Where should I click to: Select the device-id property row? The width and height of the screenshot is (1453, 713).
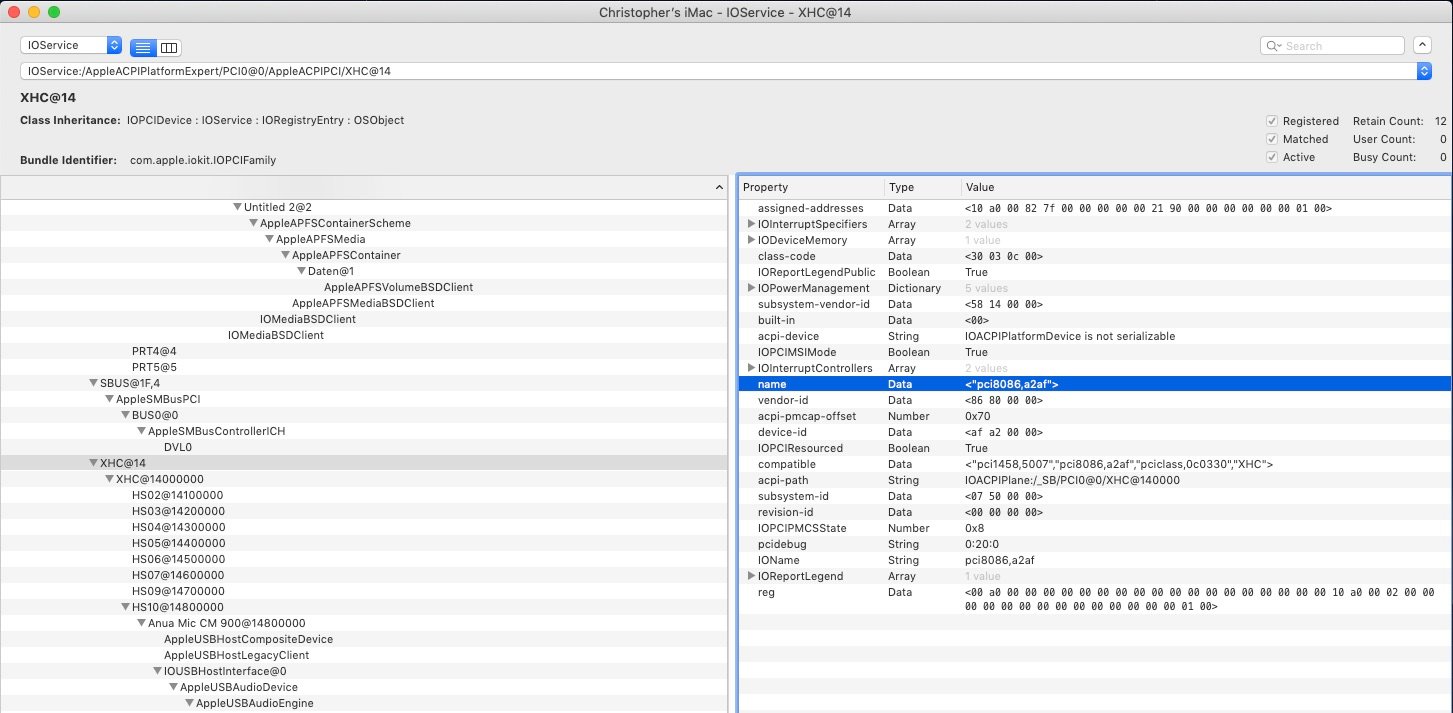click(x=780, y=432)
